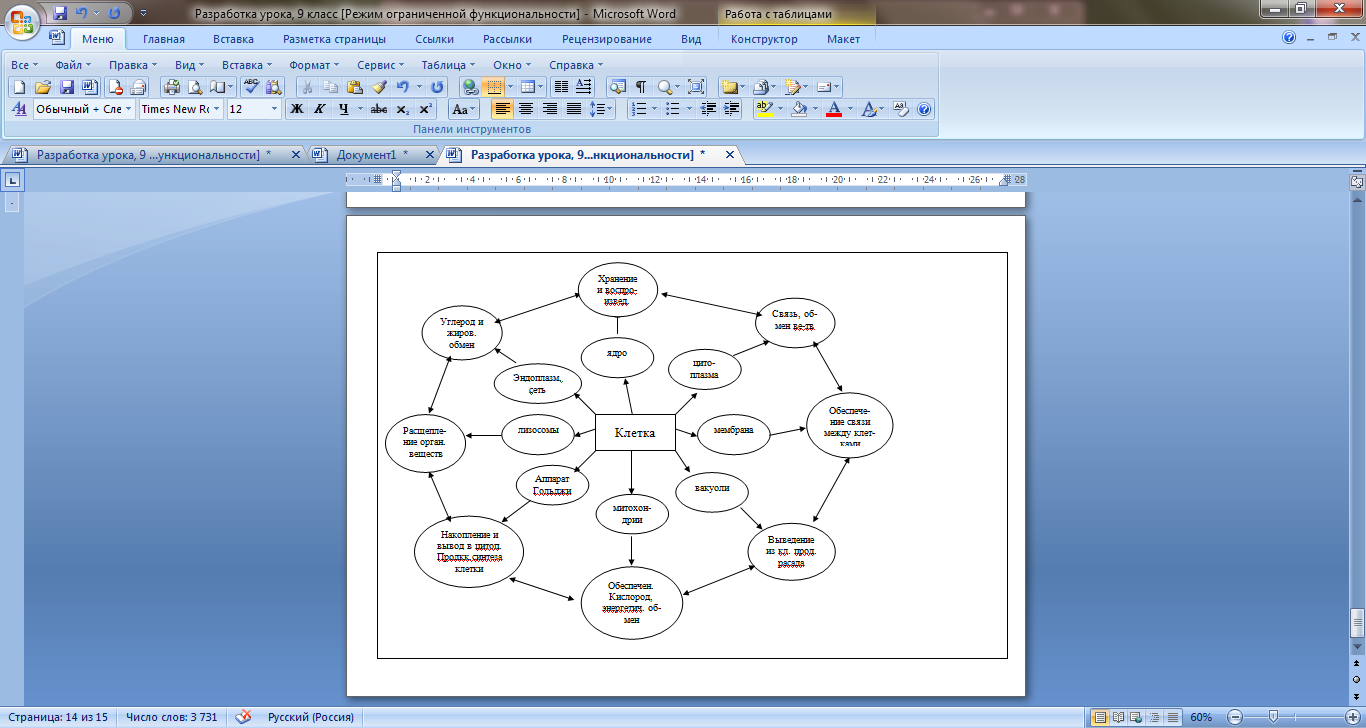Open the Формат menu
1366x728 pixels.
pyautogui.click(x=314, y=64)
